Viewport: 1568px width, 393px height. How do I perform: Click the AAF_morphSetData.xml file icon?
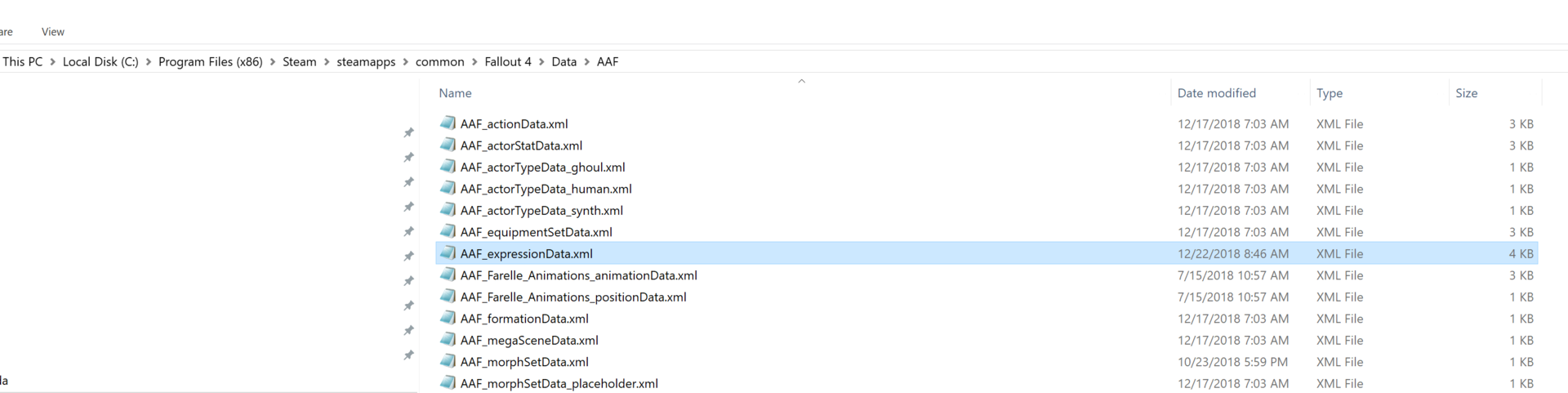coord(448,361)
